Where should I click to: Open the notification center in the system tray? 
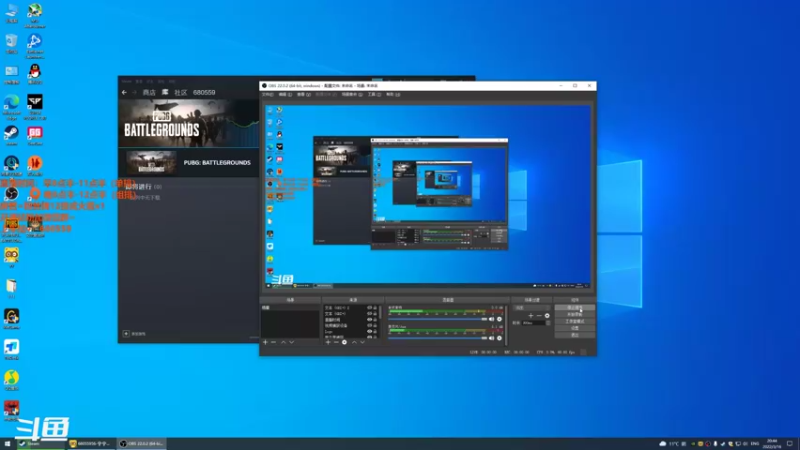(x=790, y=444)
